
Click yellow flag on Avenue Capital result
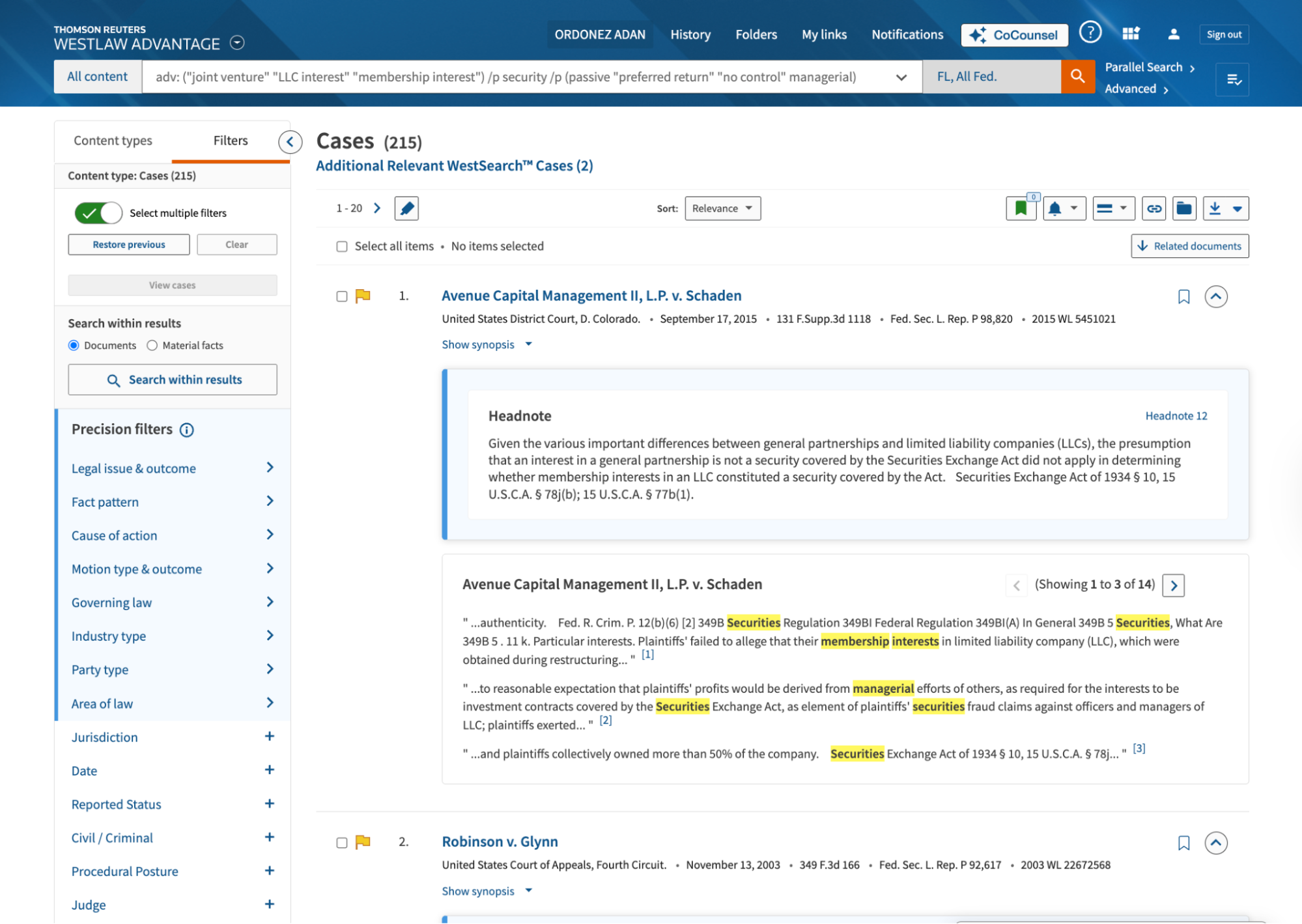363,296
